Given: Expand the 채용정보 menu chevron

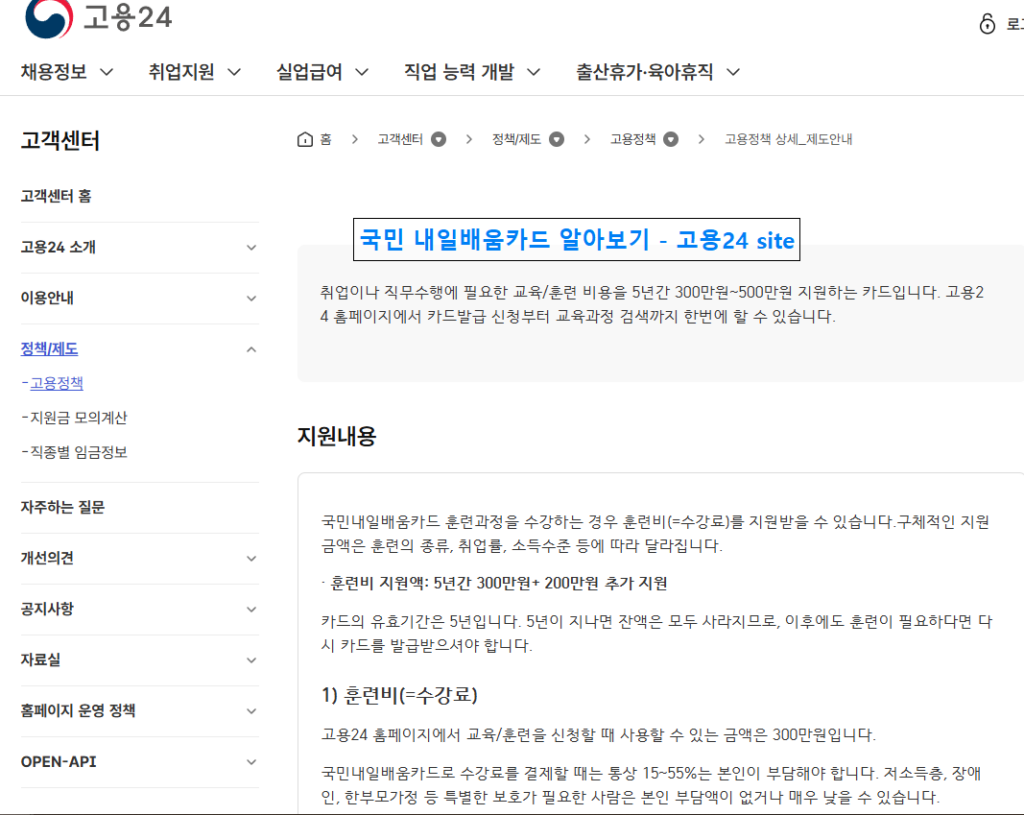Looking at the screenshot, I should (x=106, y=72).
